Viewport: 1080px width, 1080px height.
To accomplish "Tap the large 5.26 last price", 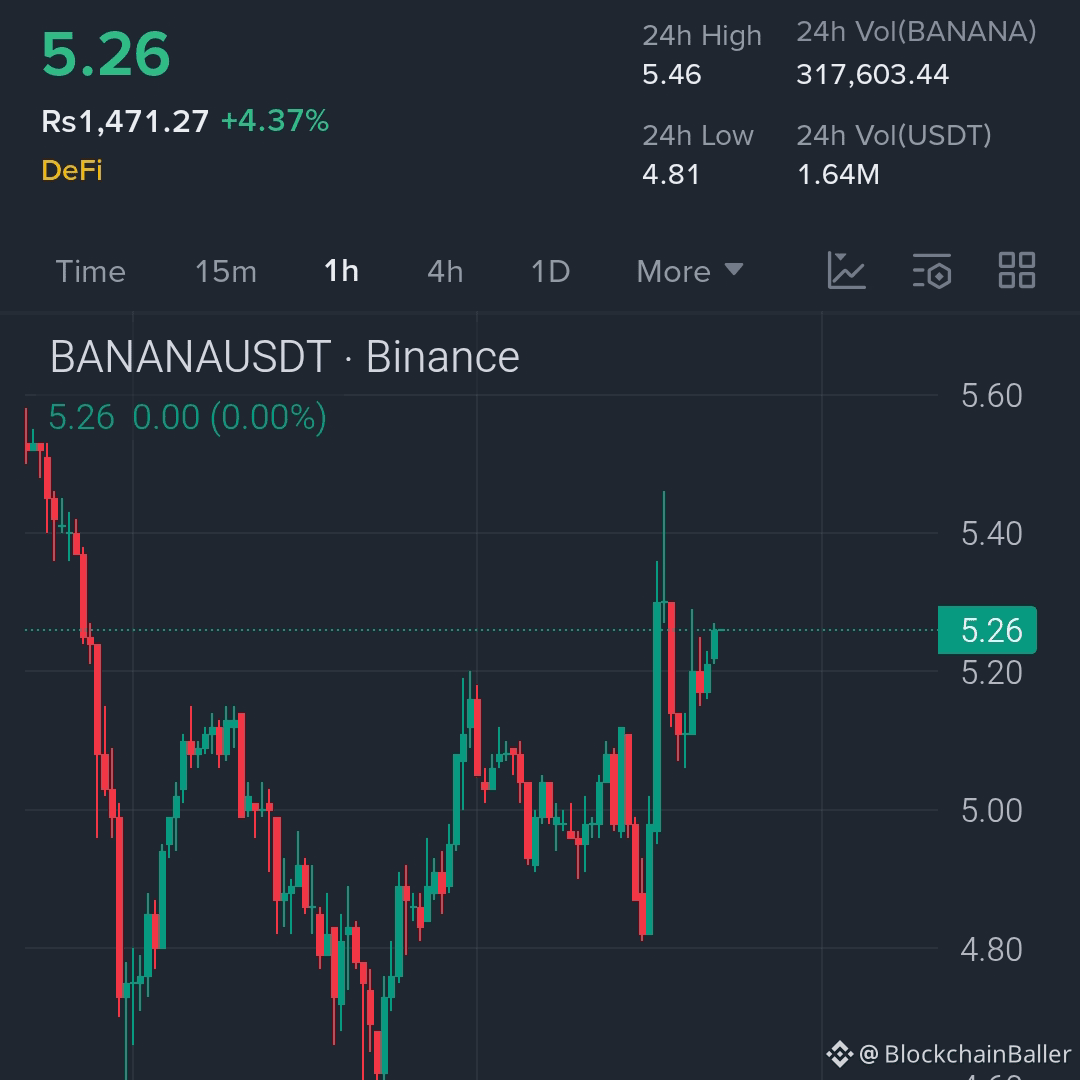I will click(x=106, y=55).
